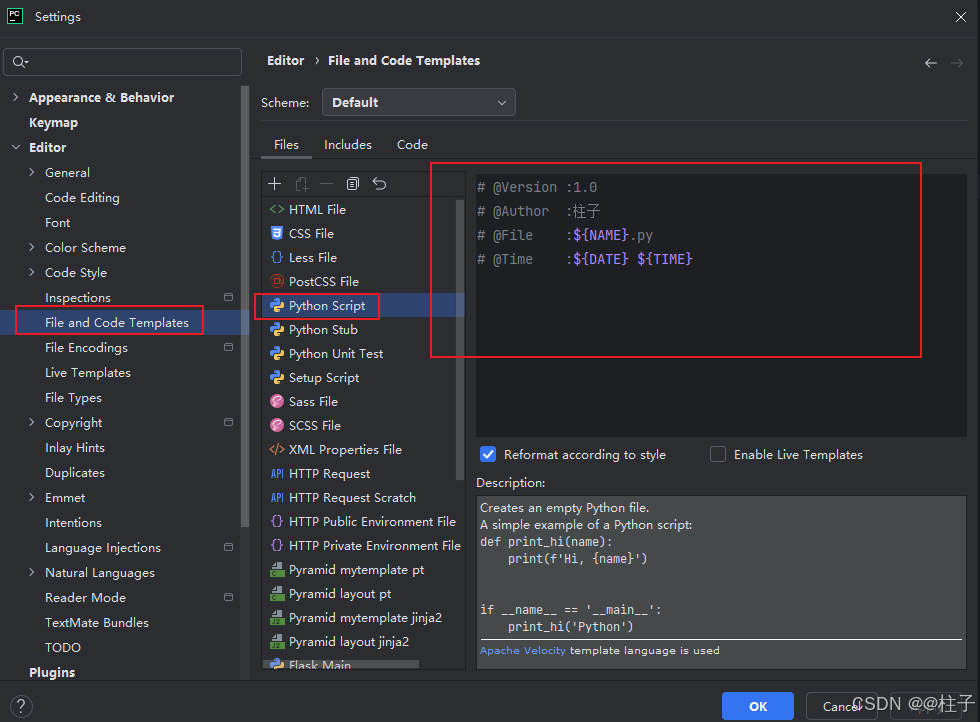
Task: Open Code Editing settings
Action: [x=82, y=198]
